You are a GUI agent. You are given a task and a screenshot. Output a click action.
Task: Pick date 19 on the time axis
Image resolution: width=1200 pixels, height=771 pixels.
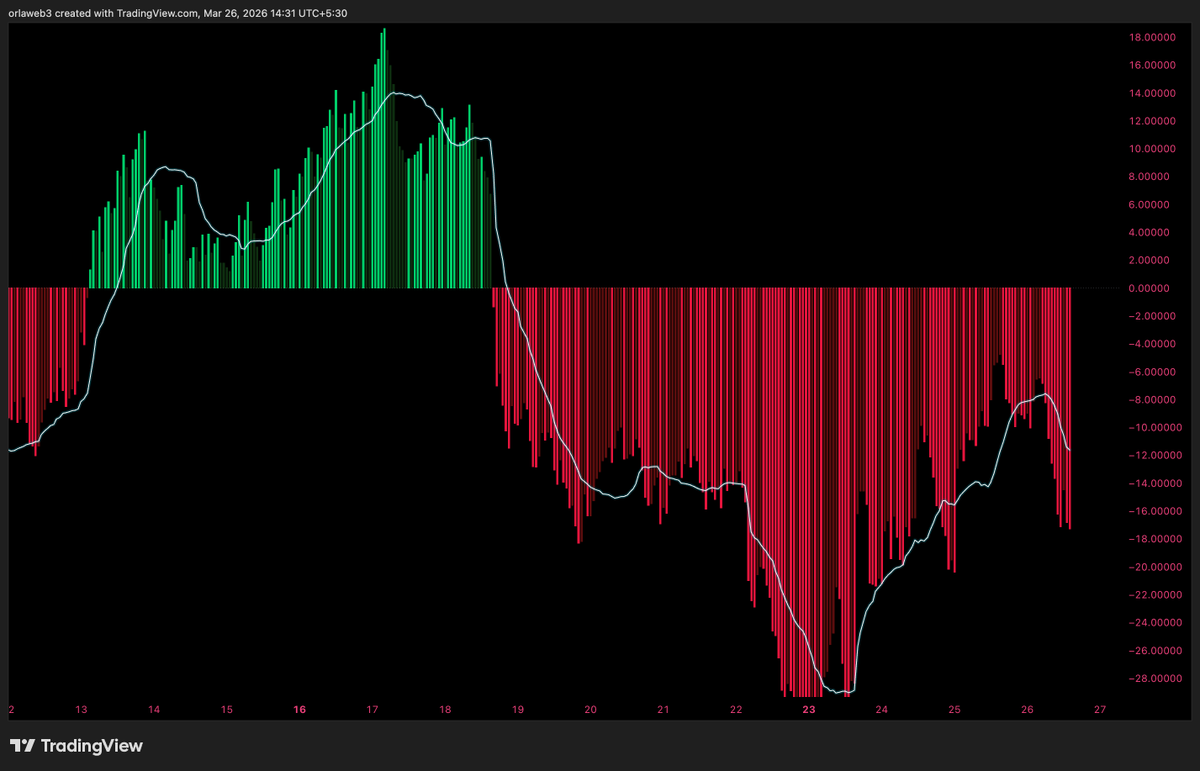(x=518, y=710)
